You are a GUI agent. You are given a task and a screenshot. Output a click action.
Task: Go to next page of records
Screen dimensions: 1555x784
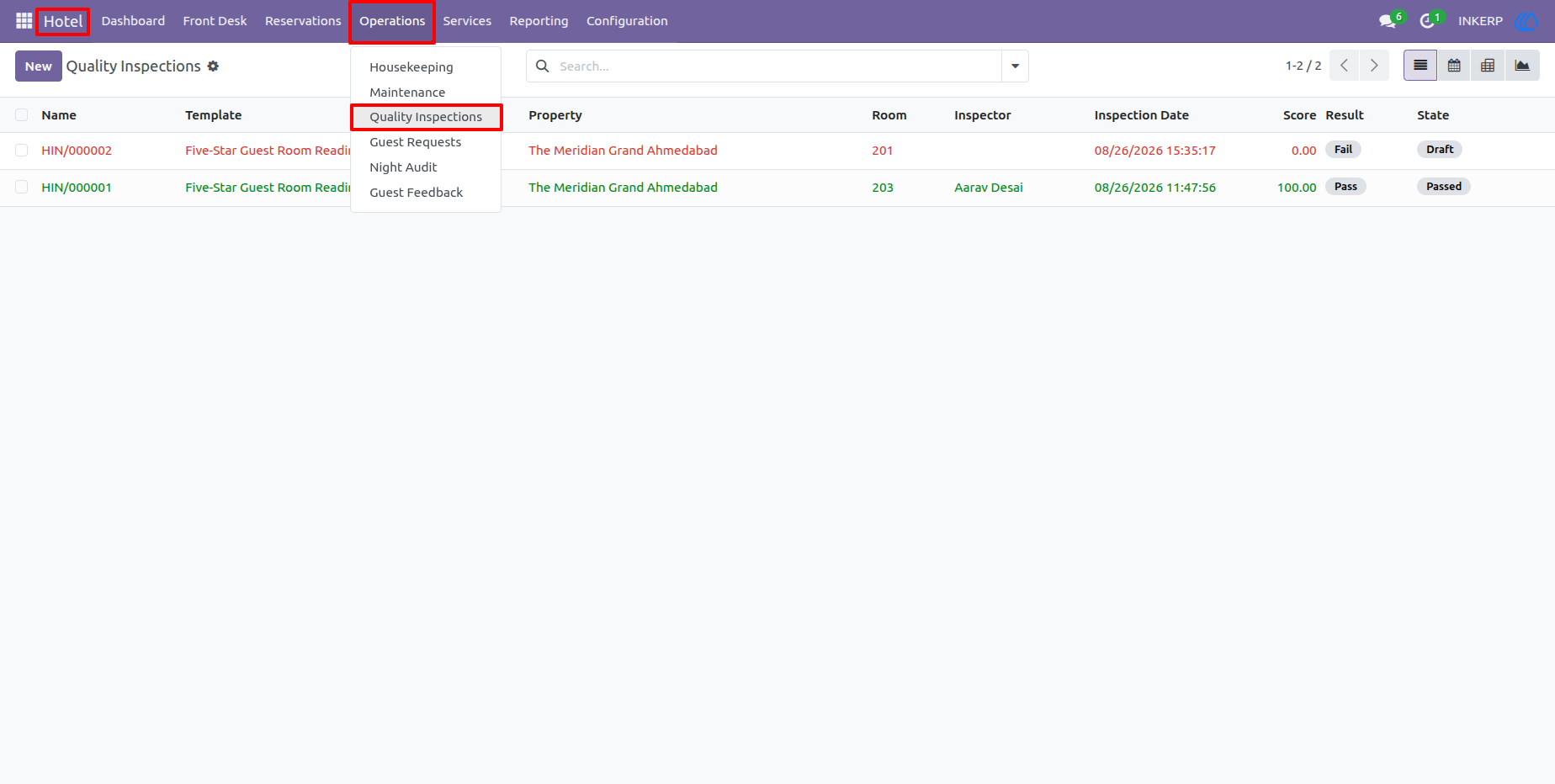click(x=1374, y=66)
